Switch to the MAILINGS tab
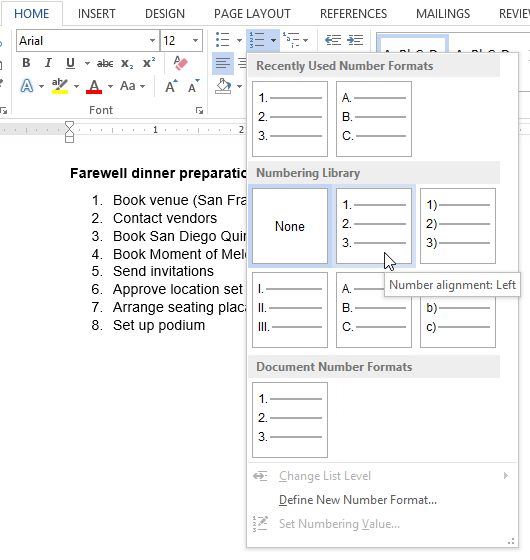 coord(443,14)
